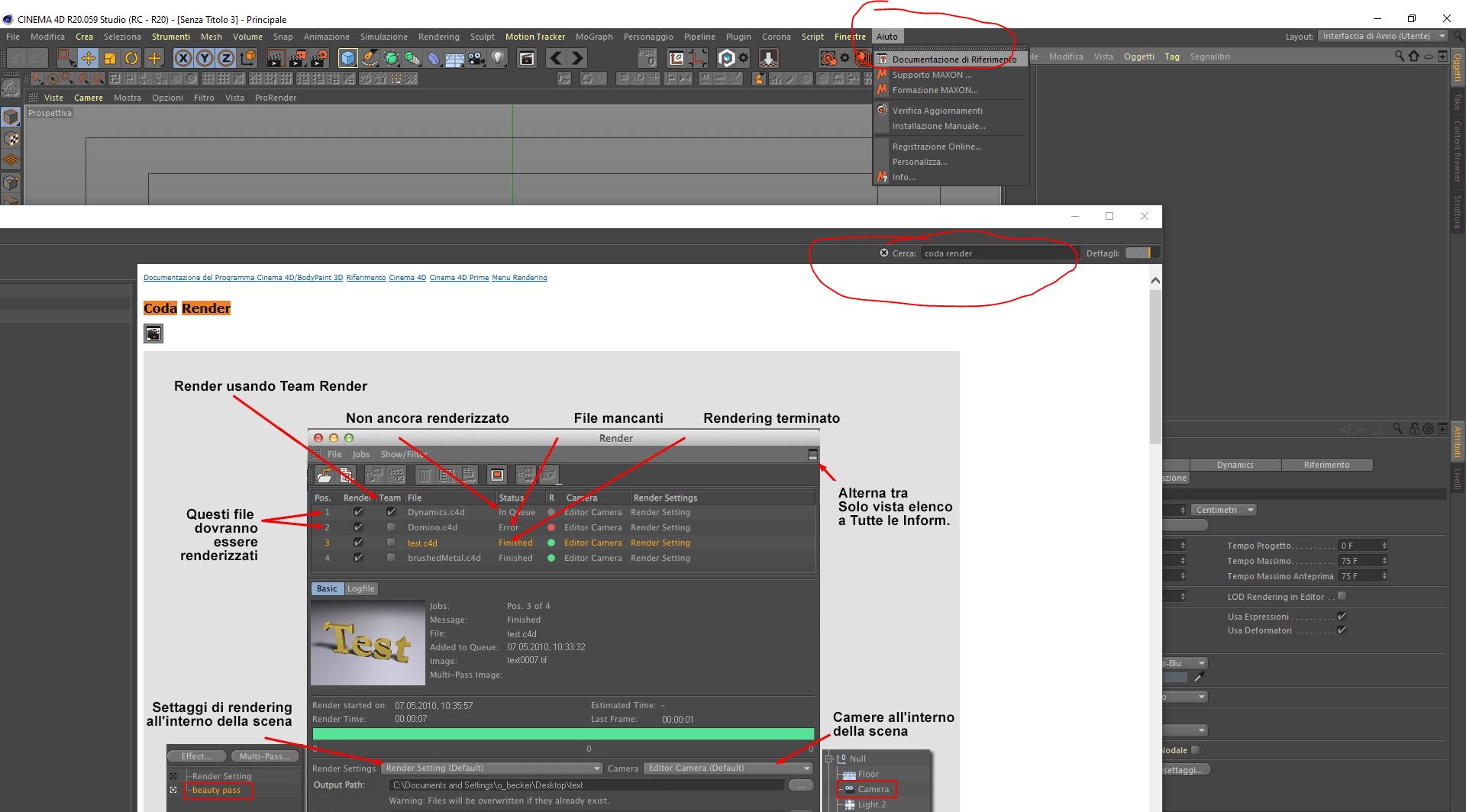Toggle Z axis lock
This screenshot has width=1466, height=812.
pyautogui.click(x=226, y=58)
